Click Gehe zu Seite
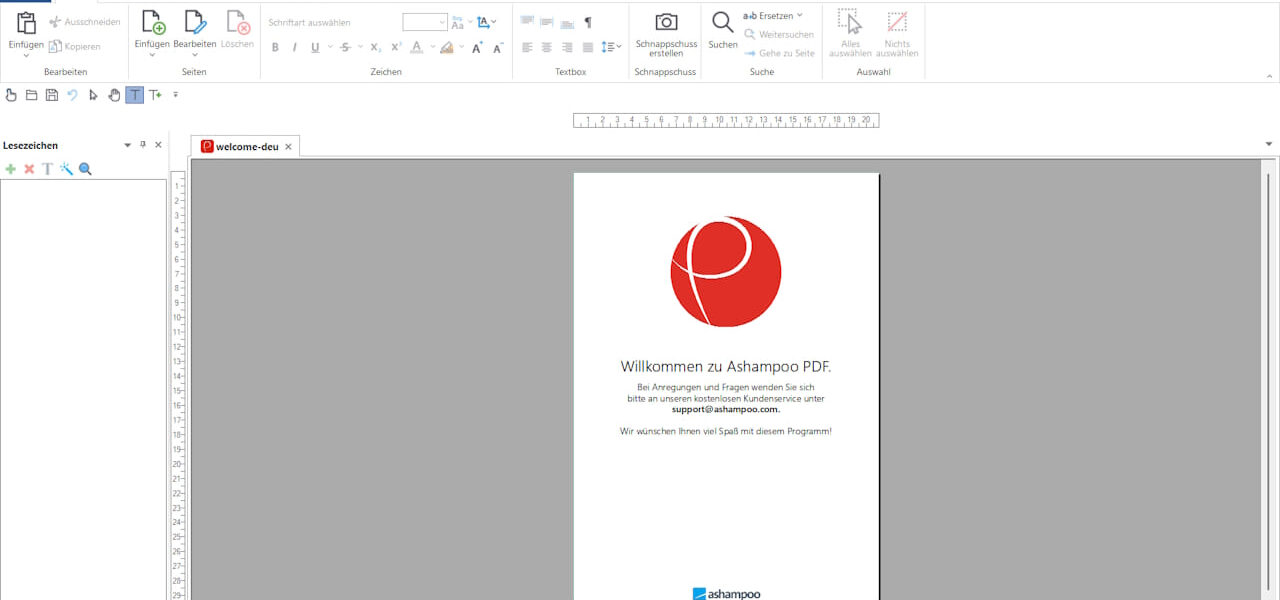1280x600 pixels. (x=779, y=53)
